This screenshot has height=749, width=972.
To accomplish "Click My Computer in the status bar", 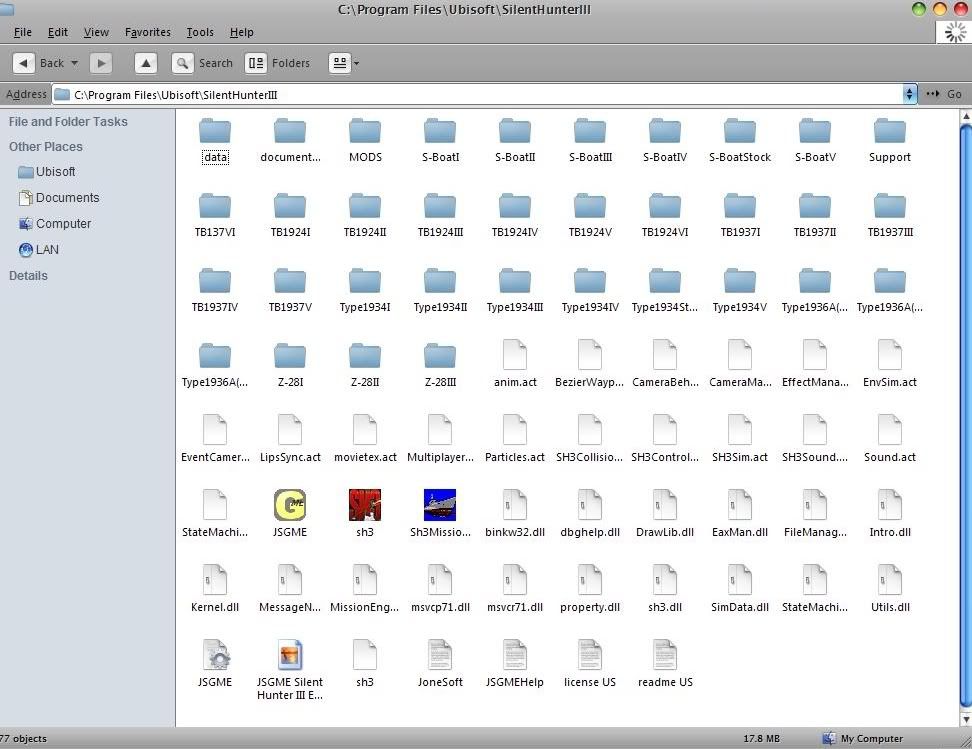I will (862, 738).
